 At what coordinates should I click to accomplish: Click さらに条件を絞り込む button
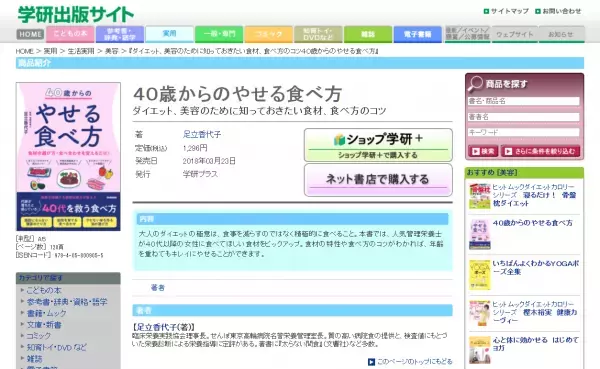(x=540, y=151)
